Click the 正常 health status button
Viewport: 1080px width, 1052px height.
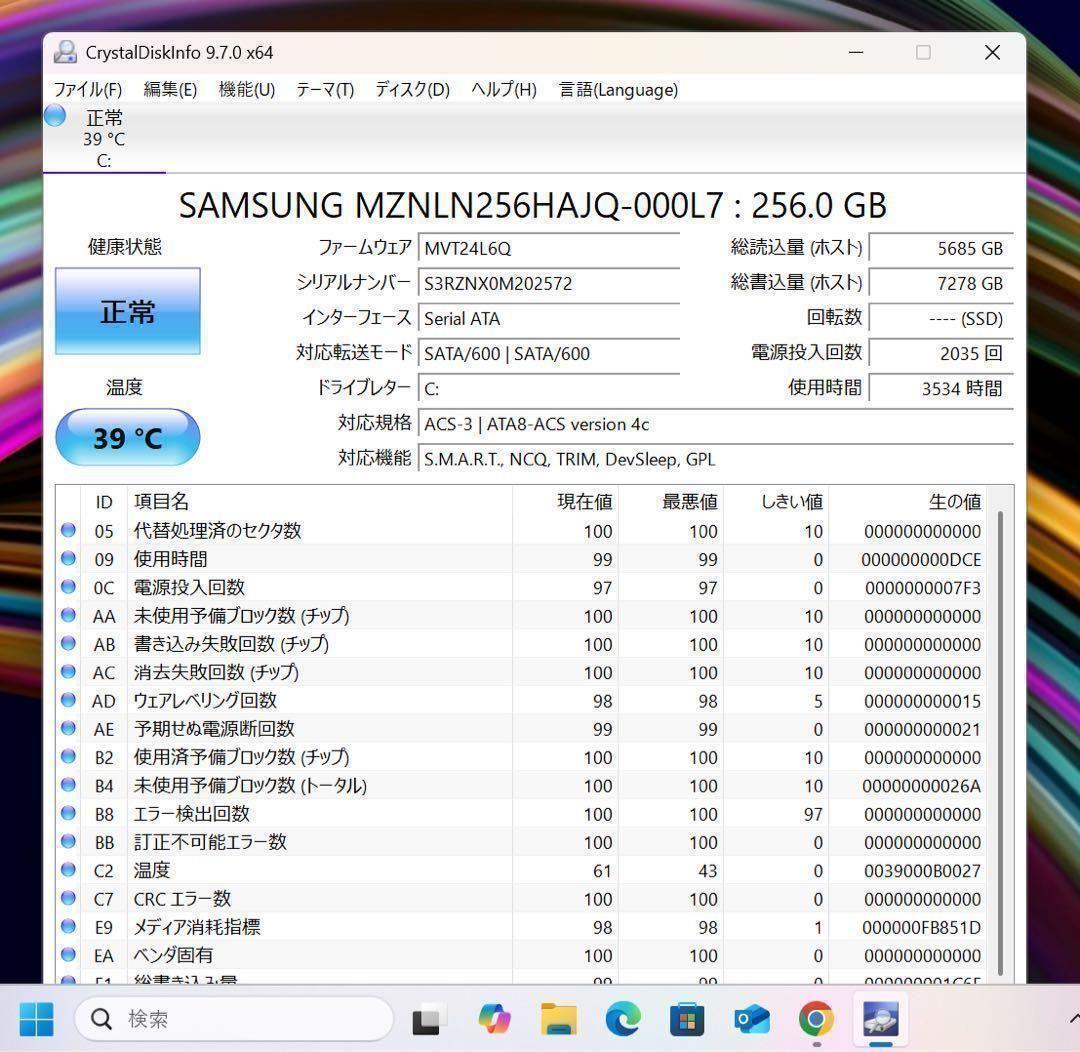point(127,311)
